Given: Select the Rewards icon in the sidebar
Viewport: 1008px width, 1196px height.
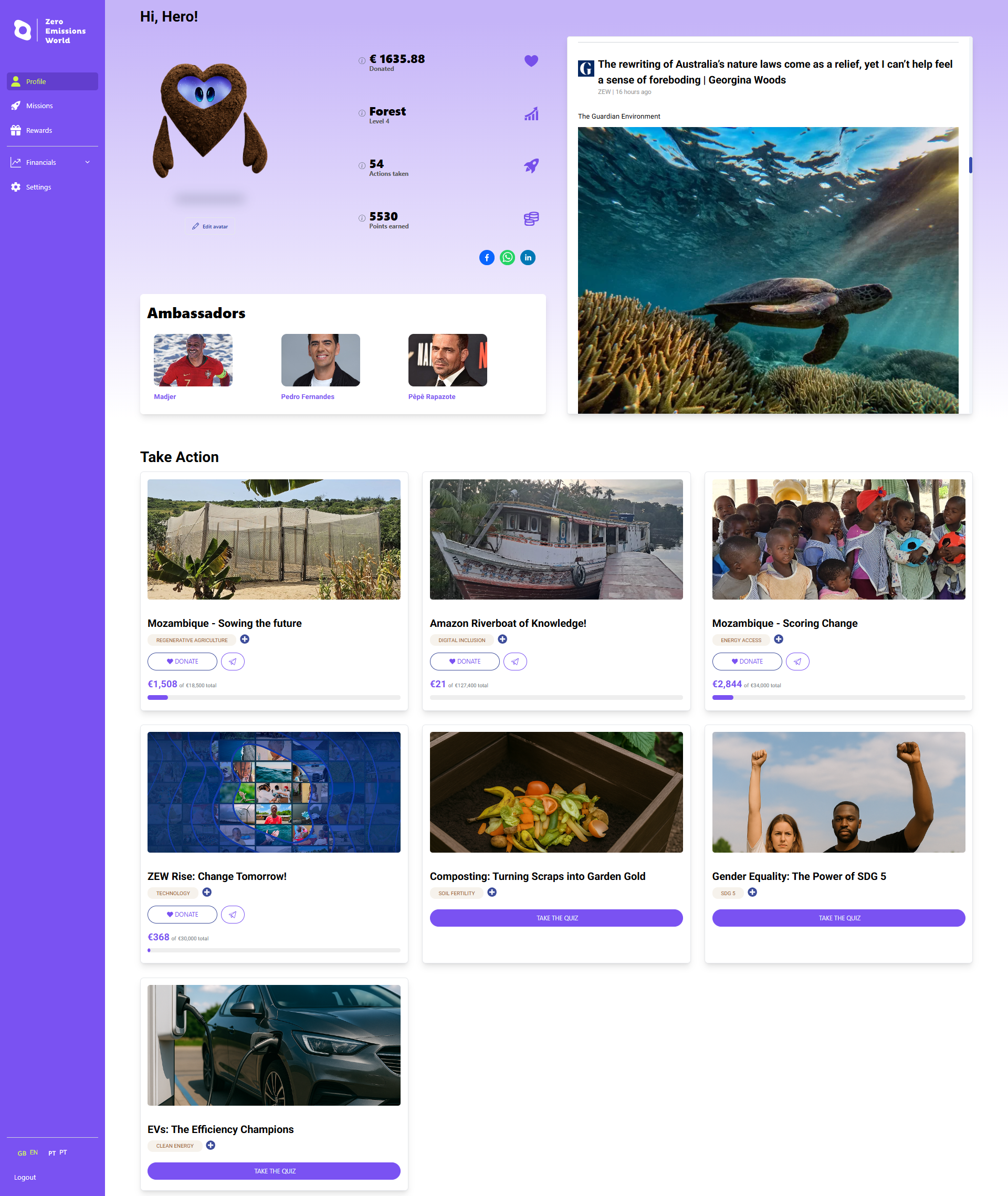Looking at the screenshot, I should click(16, 130).
